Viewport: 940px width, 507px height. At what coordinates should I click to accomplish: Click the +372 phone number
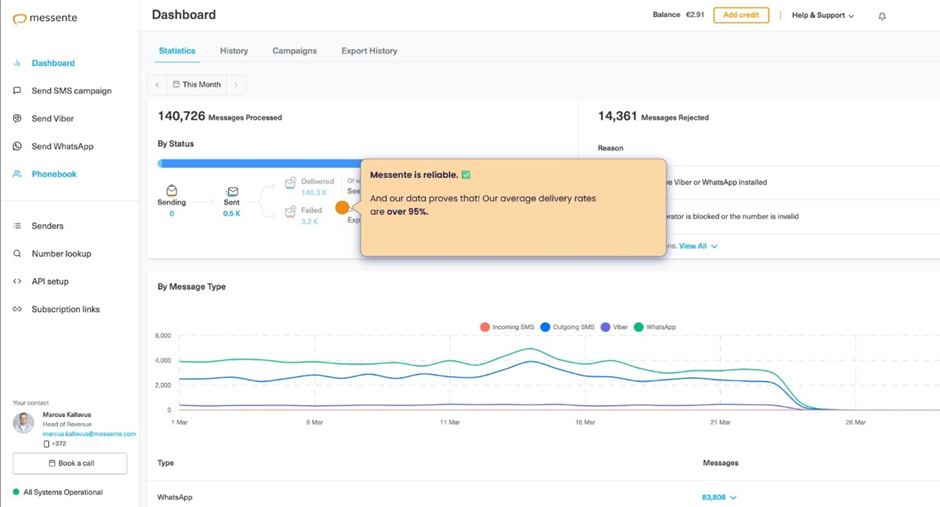point(59,443)
